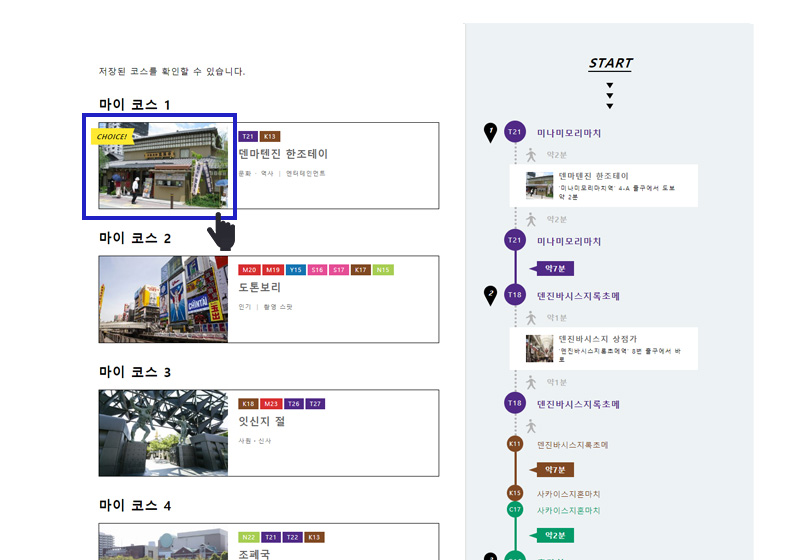Click the 마이 코스 1 heading
800x560 pixels.
pyautogui.click(x=135, y=105)
